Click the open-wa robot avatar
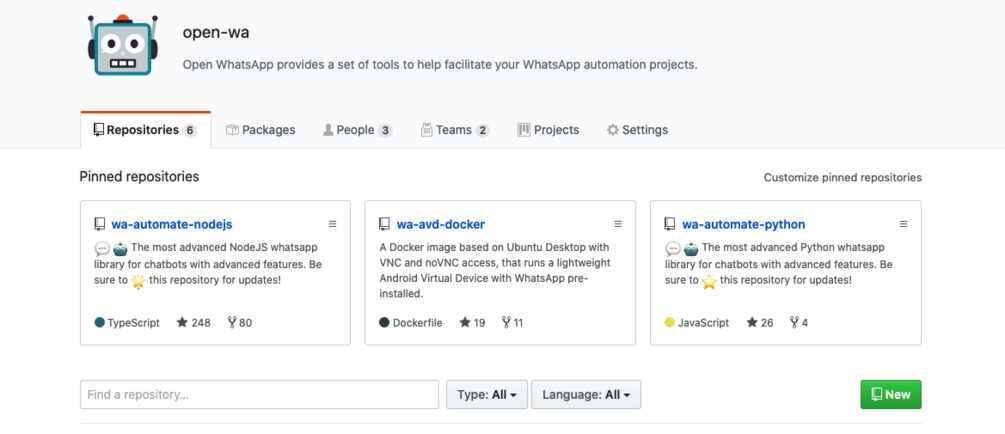The height and width of the screenshot is (434, 1005). [x=123, y=45]
